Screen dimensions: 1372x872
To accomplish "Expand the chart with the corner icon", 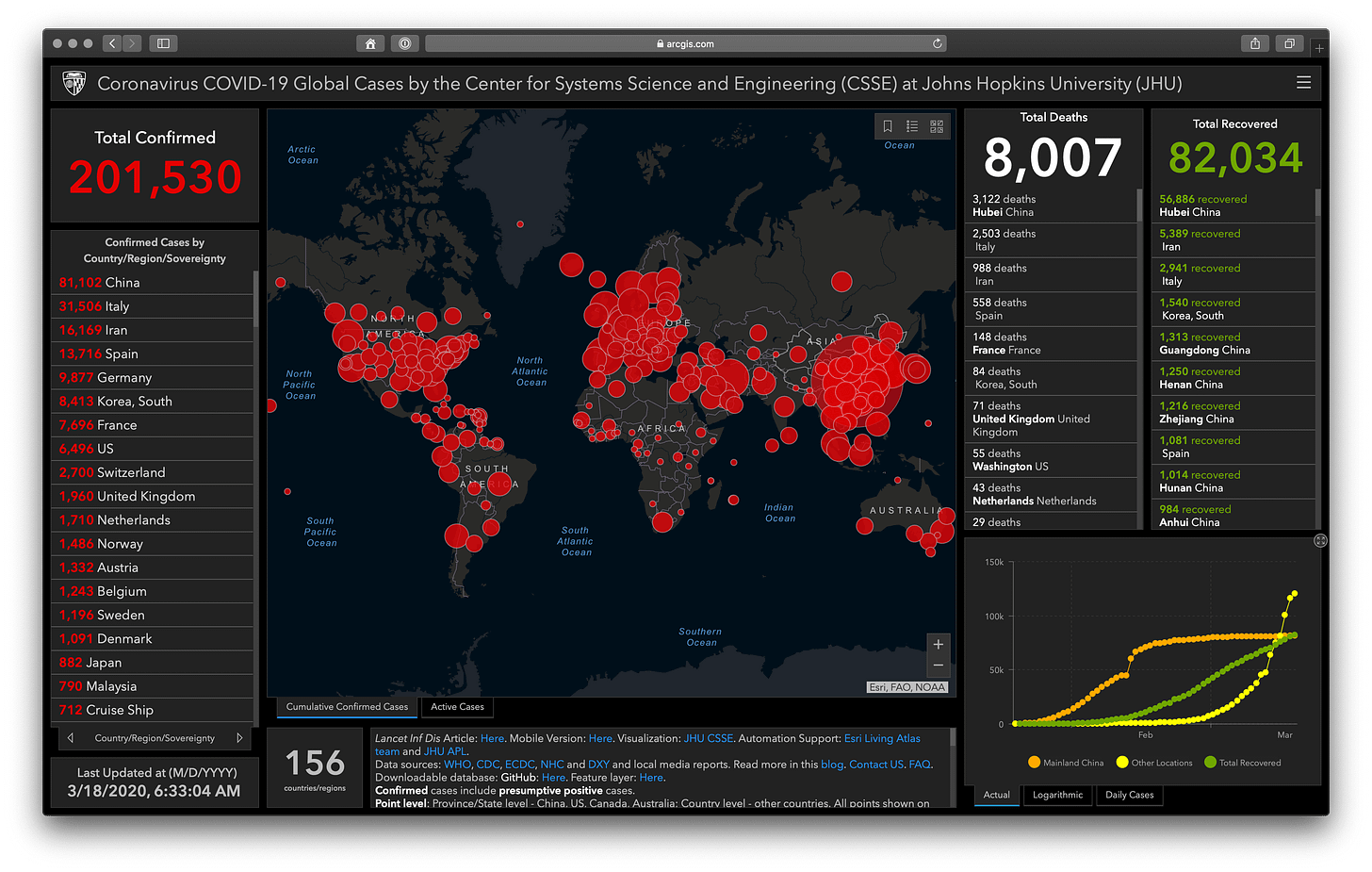I will coord(1320,540).
